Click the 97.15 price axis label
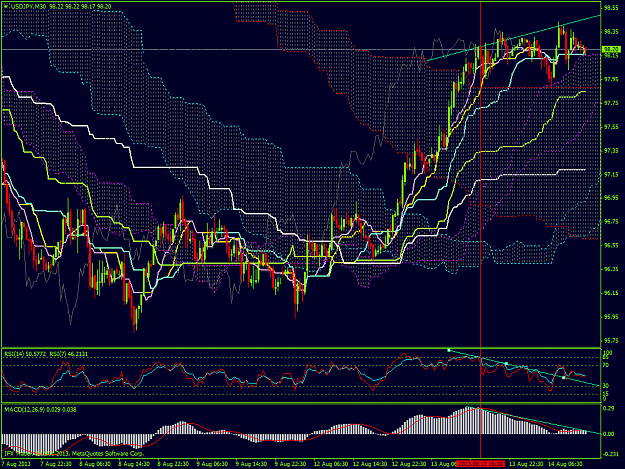This screenshot has height=469, width=625. pyautogui.click(x=611, y=174)
